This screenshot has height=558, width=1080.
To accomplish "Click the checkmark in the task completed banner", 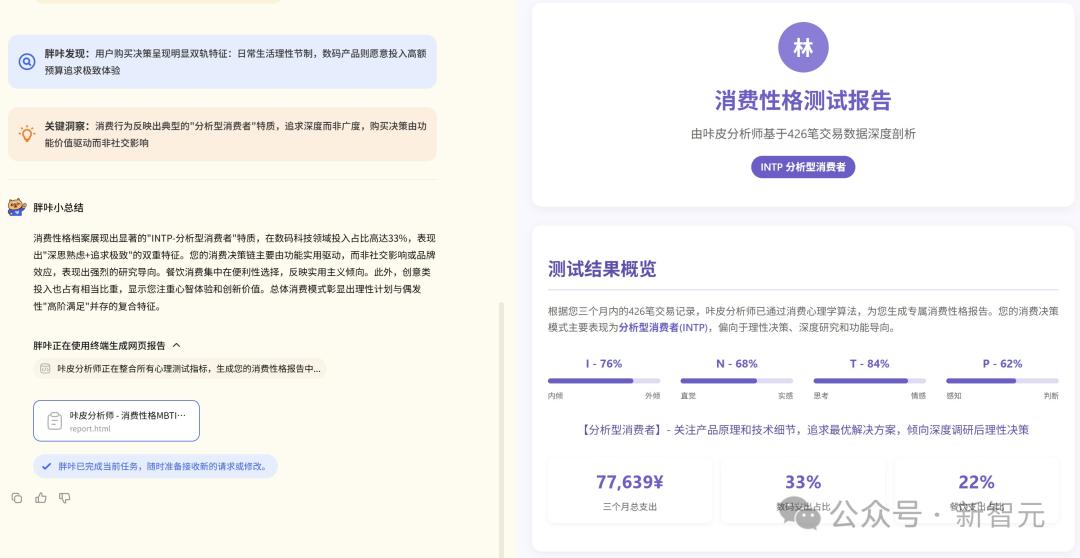I will [x=46, y=466].
